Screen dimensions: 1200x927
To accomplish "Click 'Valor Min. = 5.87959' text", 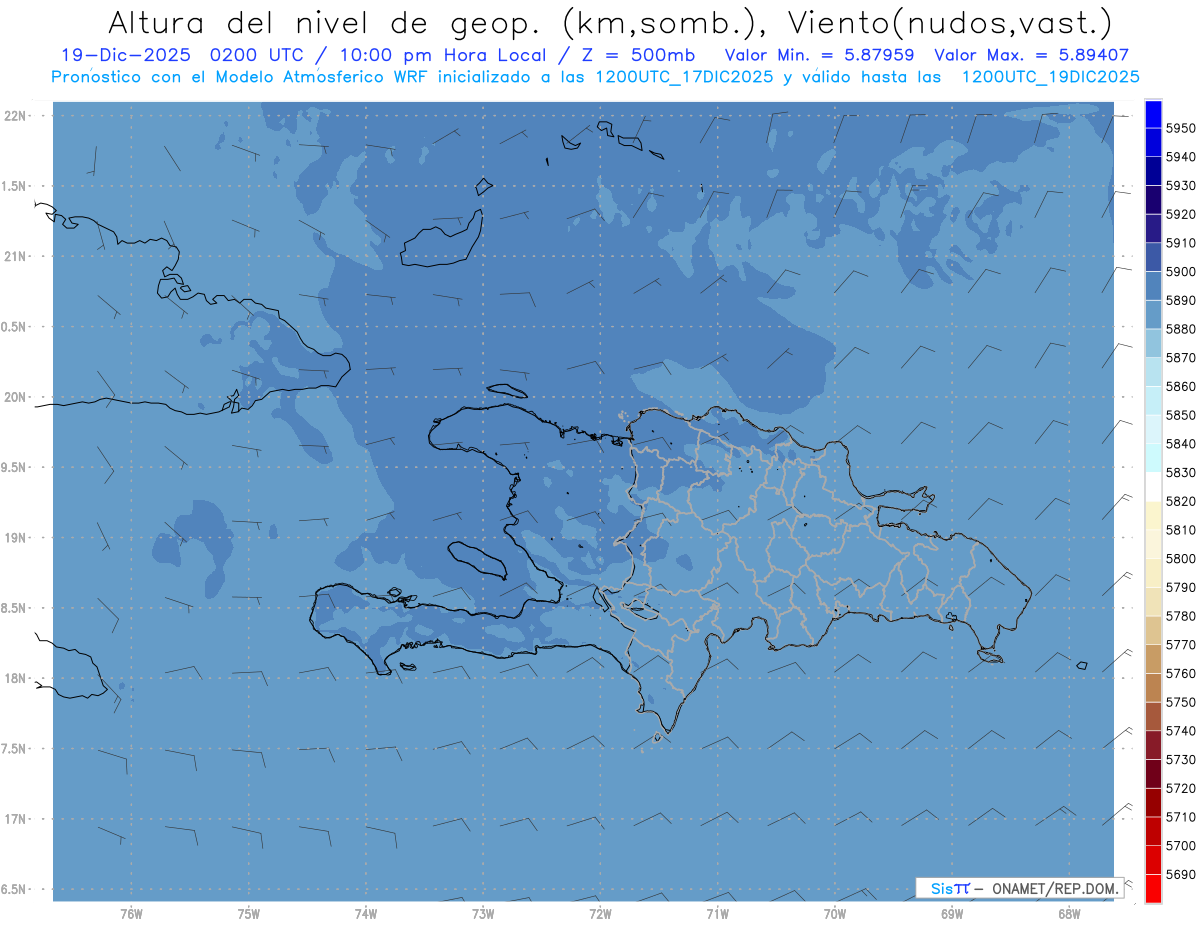I will pyautogui.click(x=819, y=55).
